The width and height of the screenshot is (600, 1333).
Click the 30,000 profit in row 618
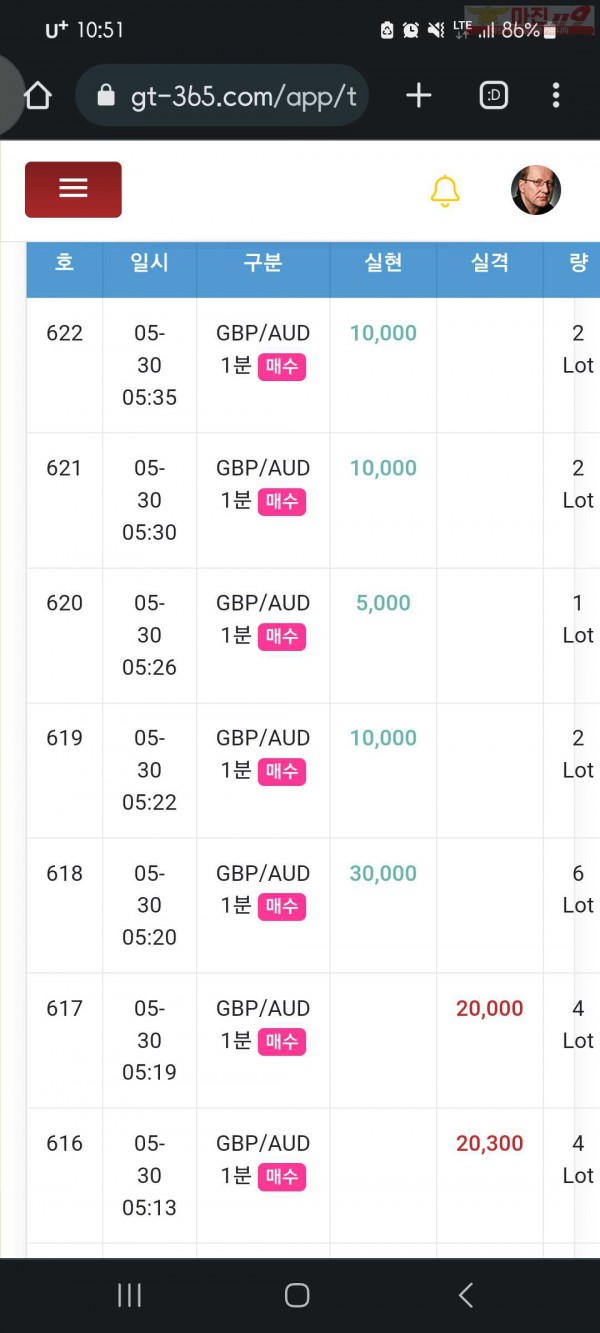click(x=383, y=873)
